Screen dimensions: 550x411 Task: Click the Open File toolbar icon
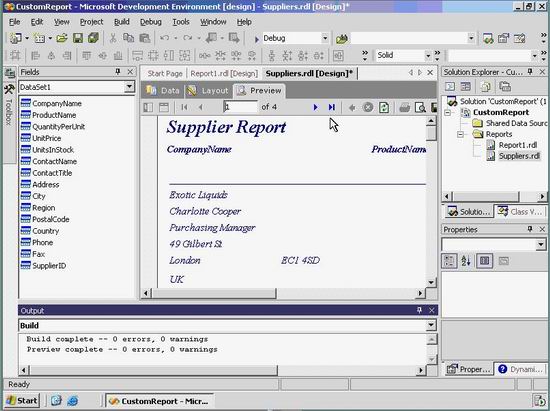point(62,38)
